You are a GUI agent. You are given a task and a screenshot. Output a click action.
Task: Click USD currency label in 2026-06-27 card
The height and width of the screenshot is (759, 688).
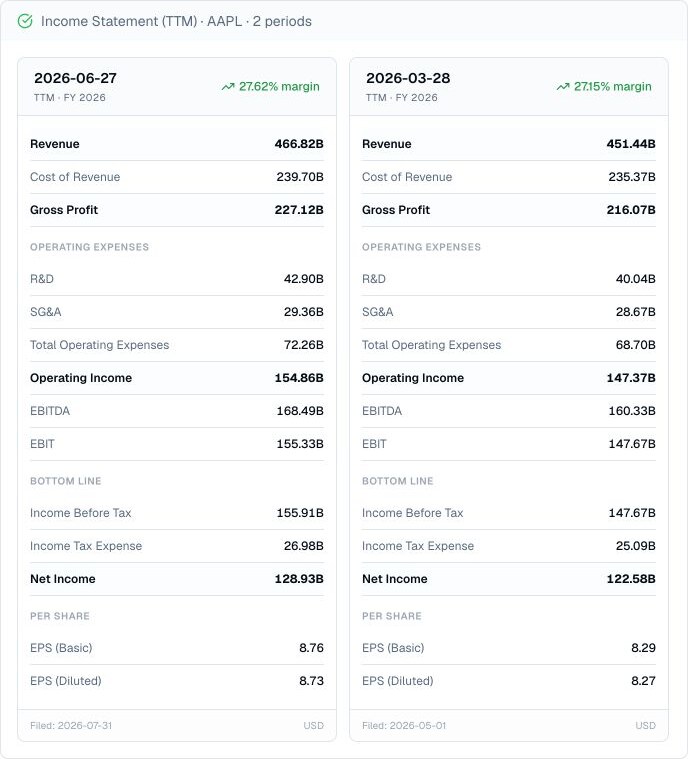314,726
